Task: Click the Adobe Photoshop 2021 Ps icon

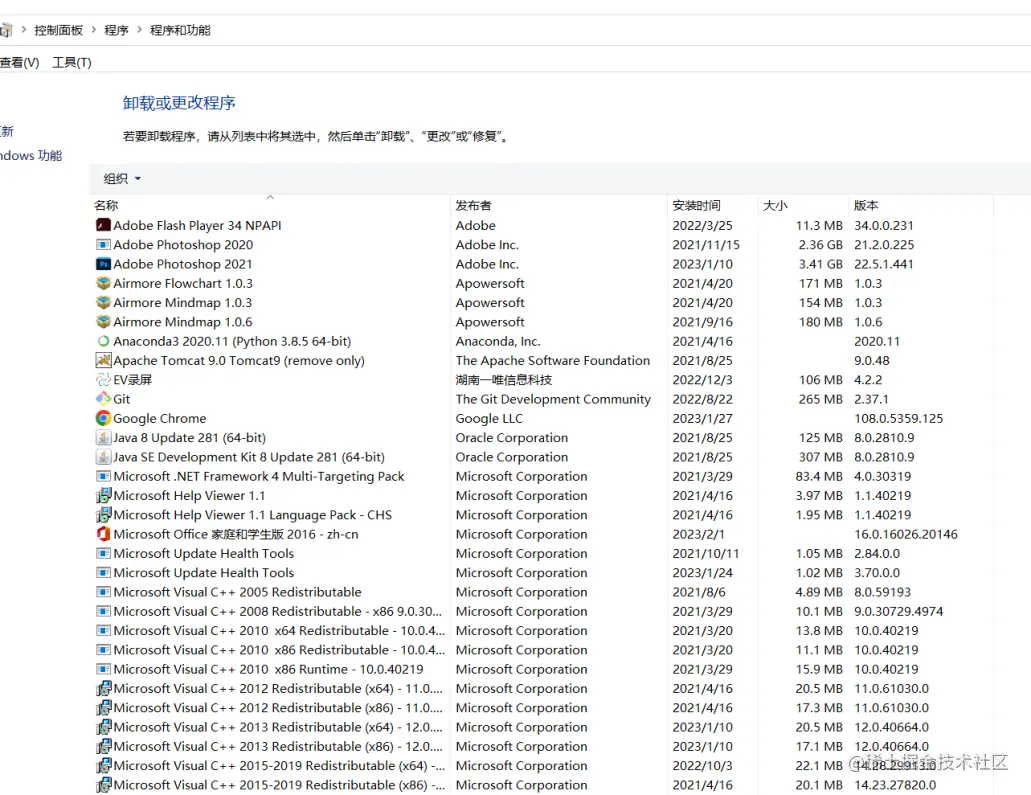Action: [x=103, y=264]
